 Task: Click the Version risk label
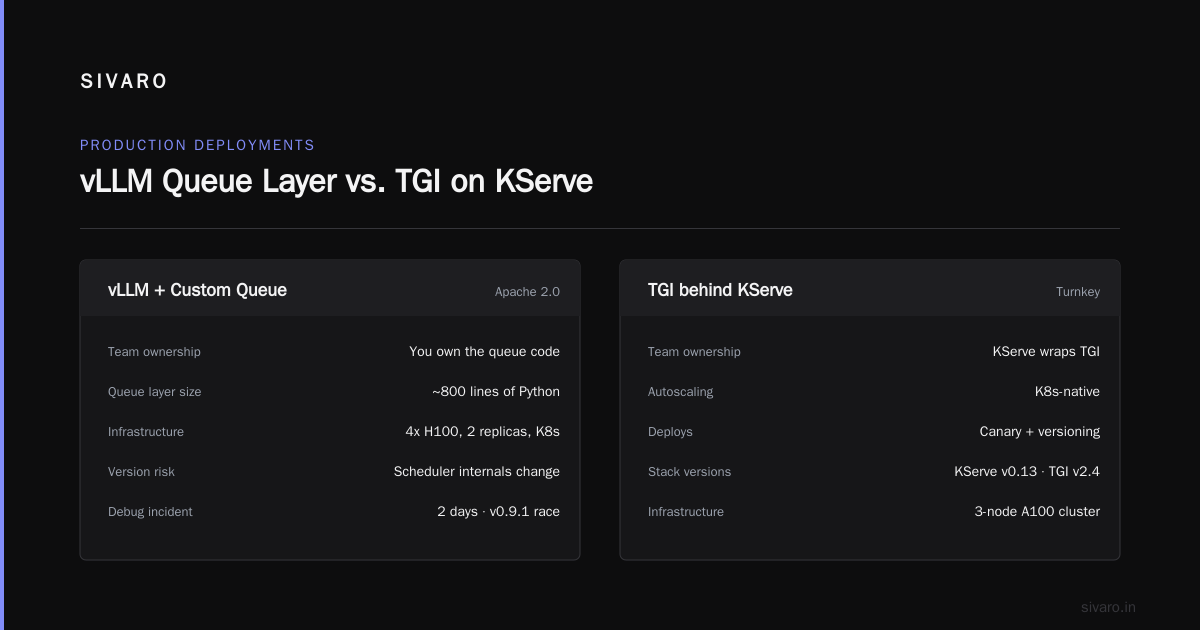click(141, 472)
